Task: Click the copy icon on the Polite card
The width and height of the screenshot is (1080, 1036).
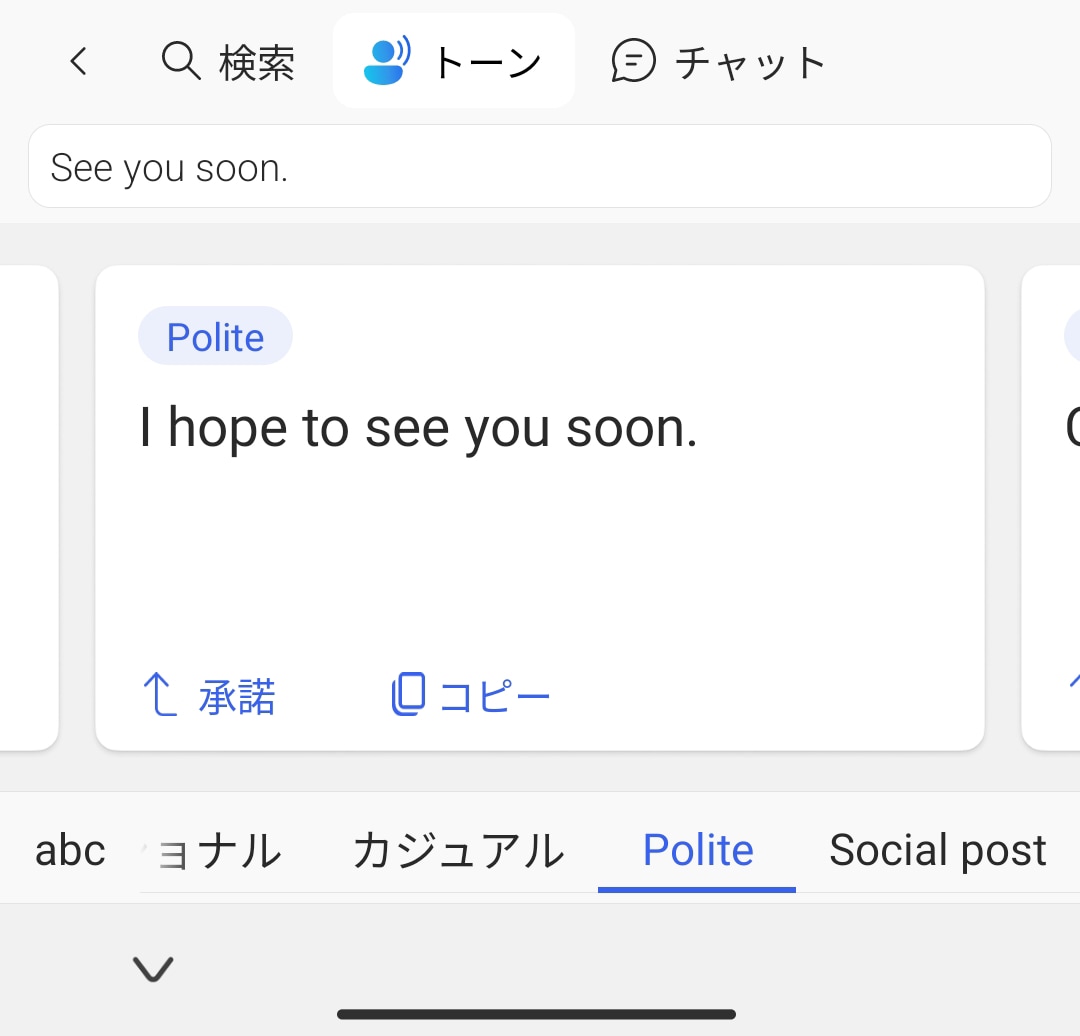Action: (x=408, y=695)
